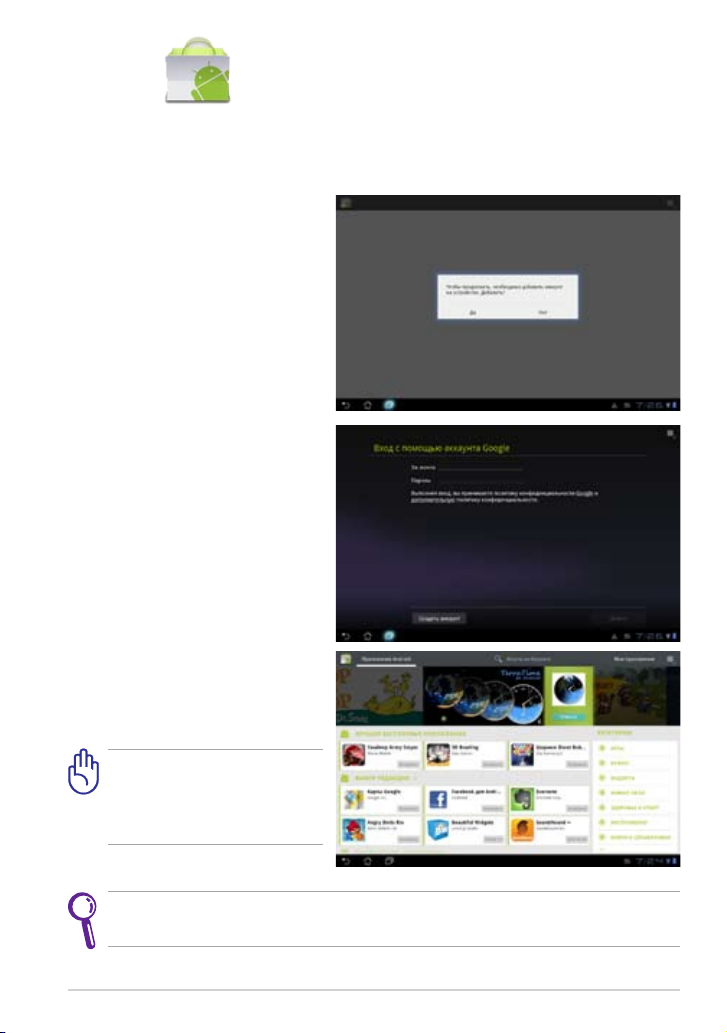Click the email field on Google sign-in screen

pos(481,467)
